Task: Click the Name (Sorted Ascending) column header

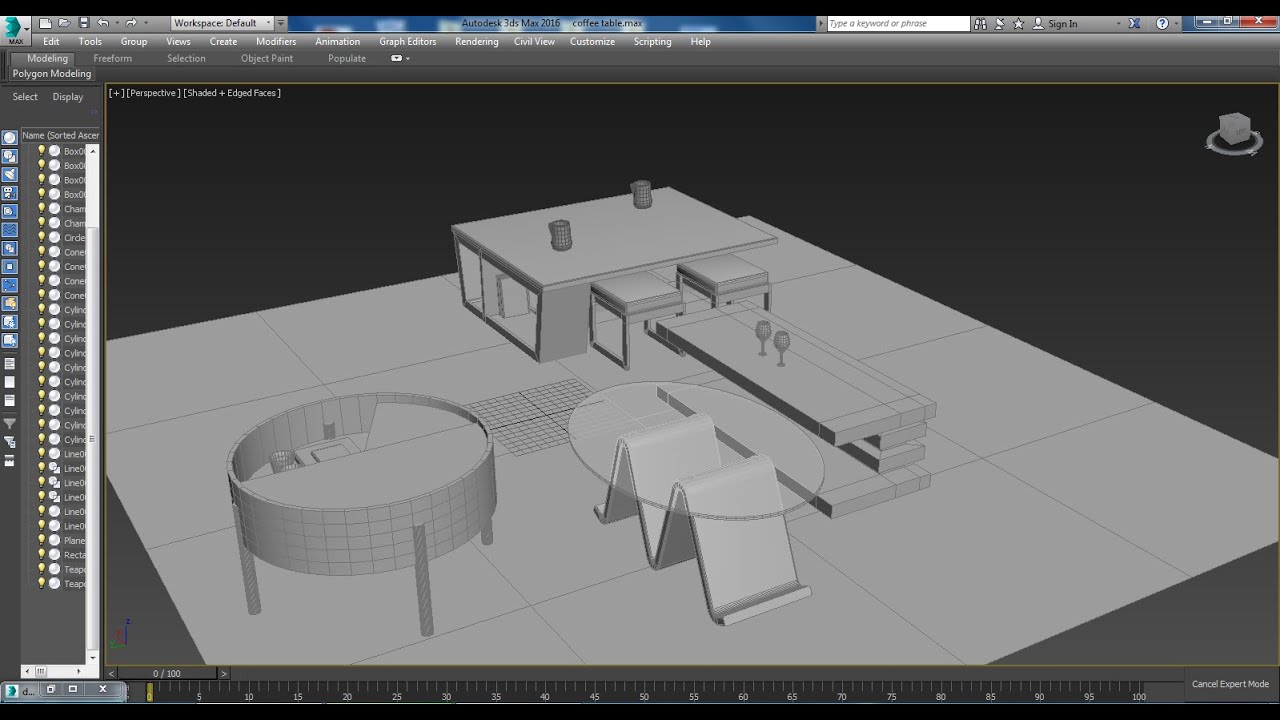Action: click(60, 135)
